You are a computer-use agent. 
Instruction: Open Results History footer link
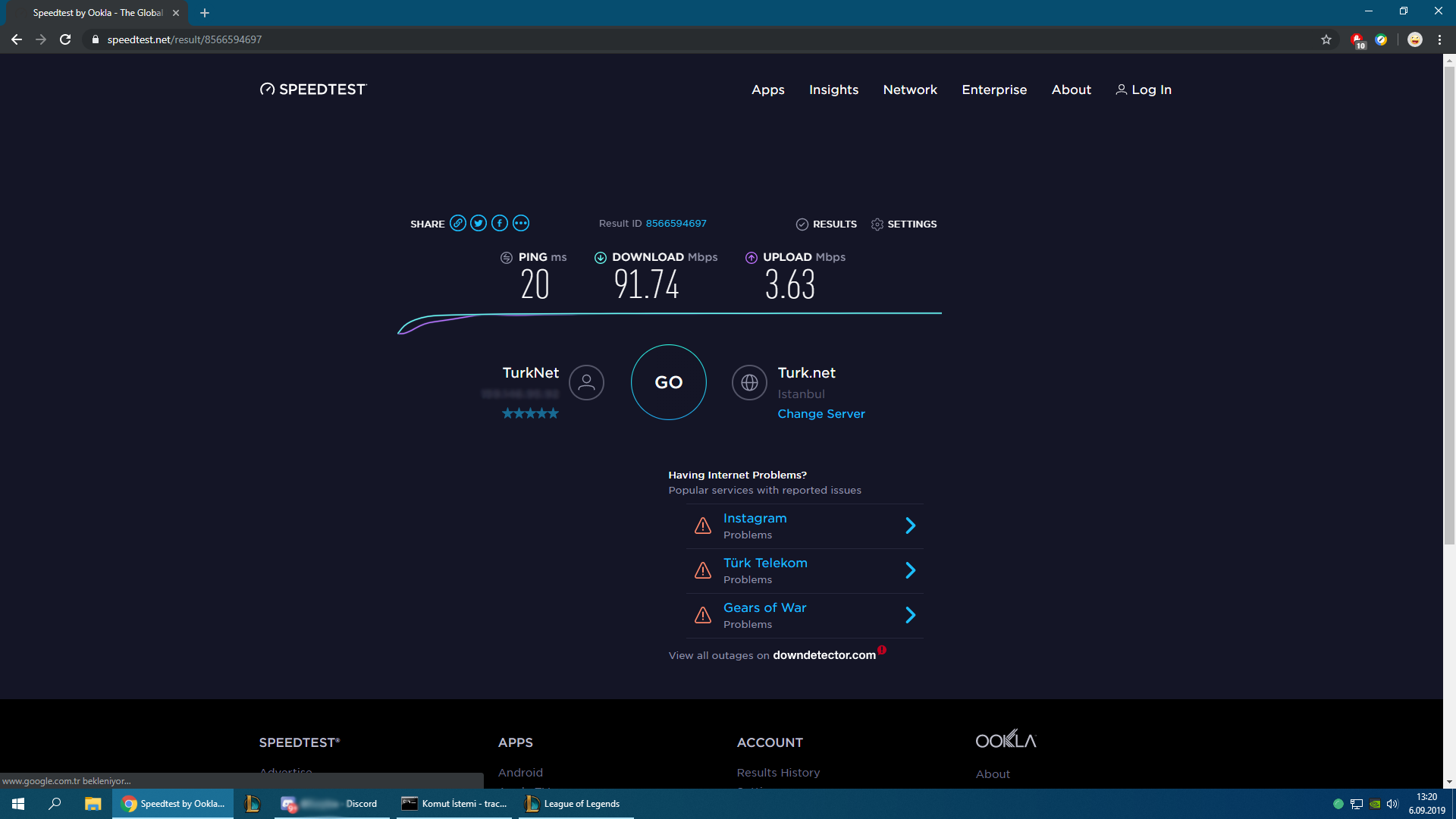[x=778, y=773]
